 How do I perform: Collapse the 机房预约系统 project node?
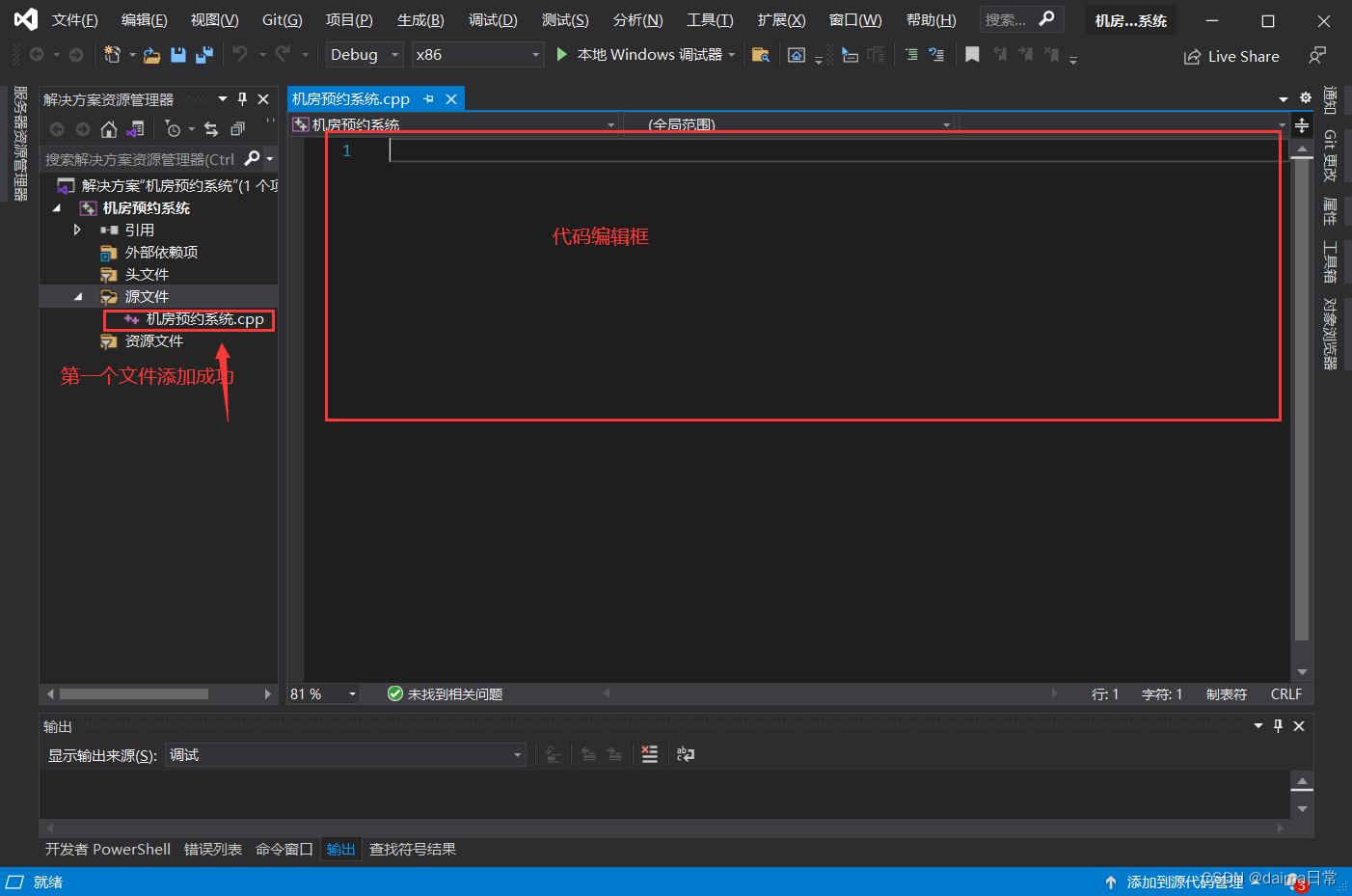(56, 207)
